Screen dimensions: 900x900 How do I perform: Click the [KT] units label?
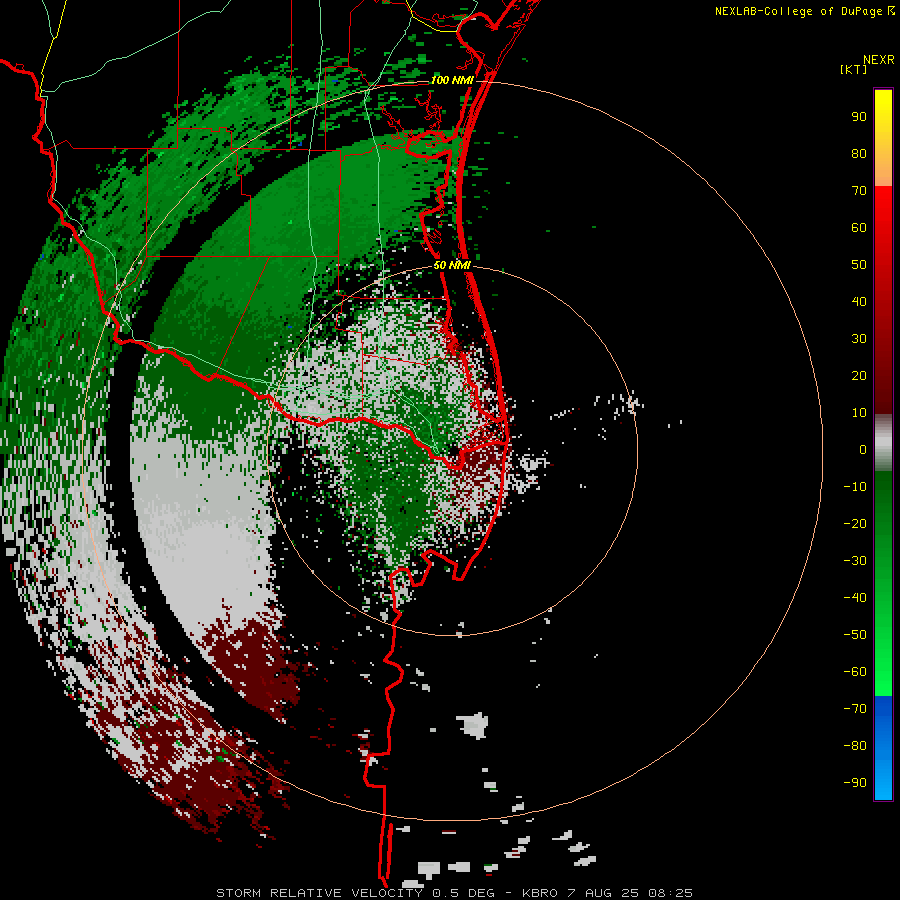[854, 69]
